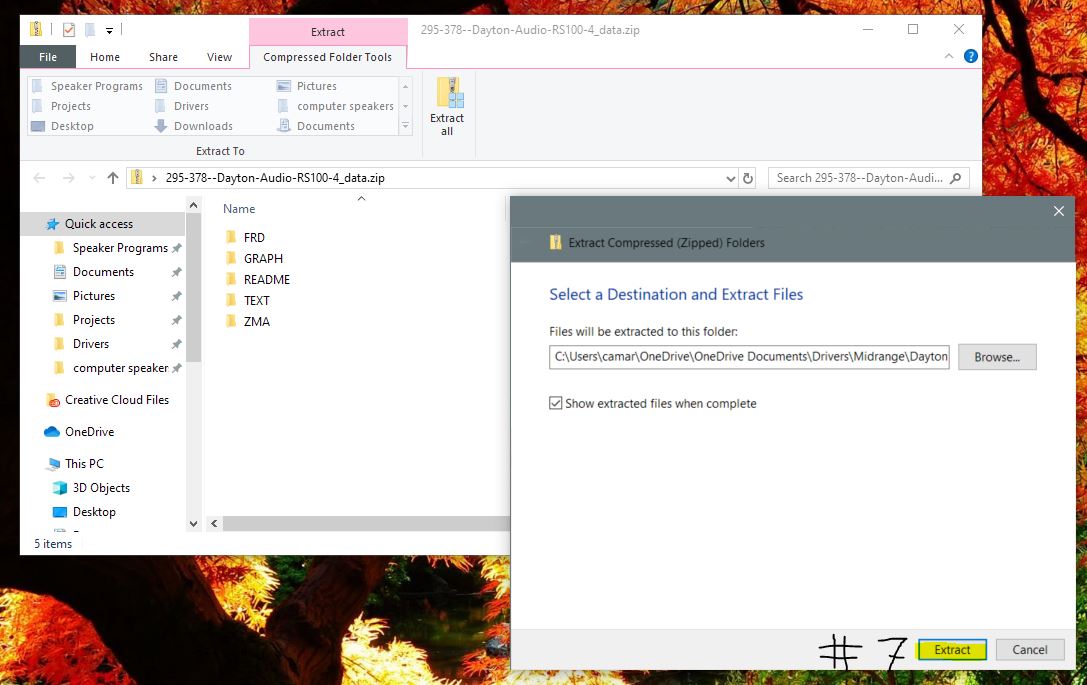The image size is (1087, 685).
Task: Open the TEXT folder
Action: [x=247, y=300]
